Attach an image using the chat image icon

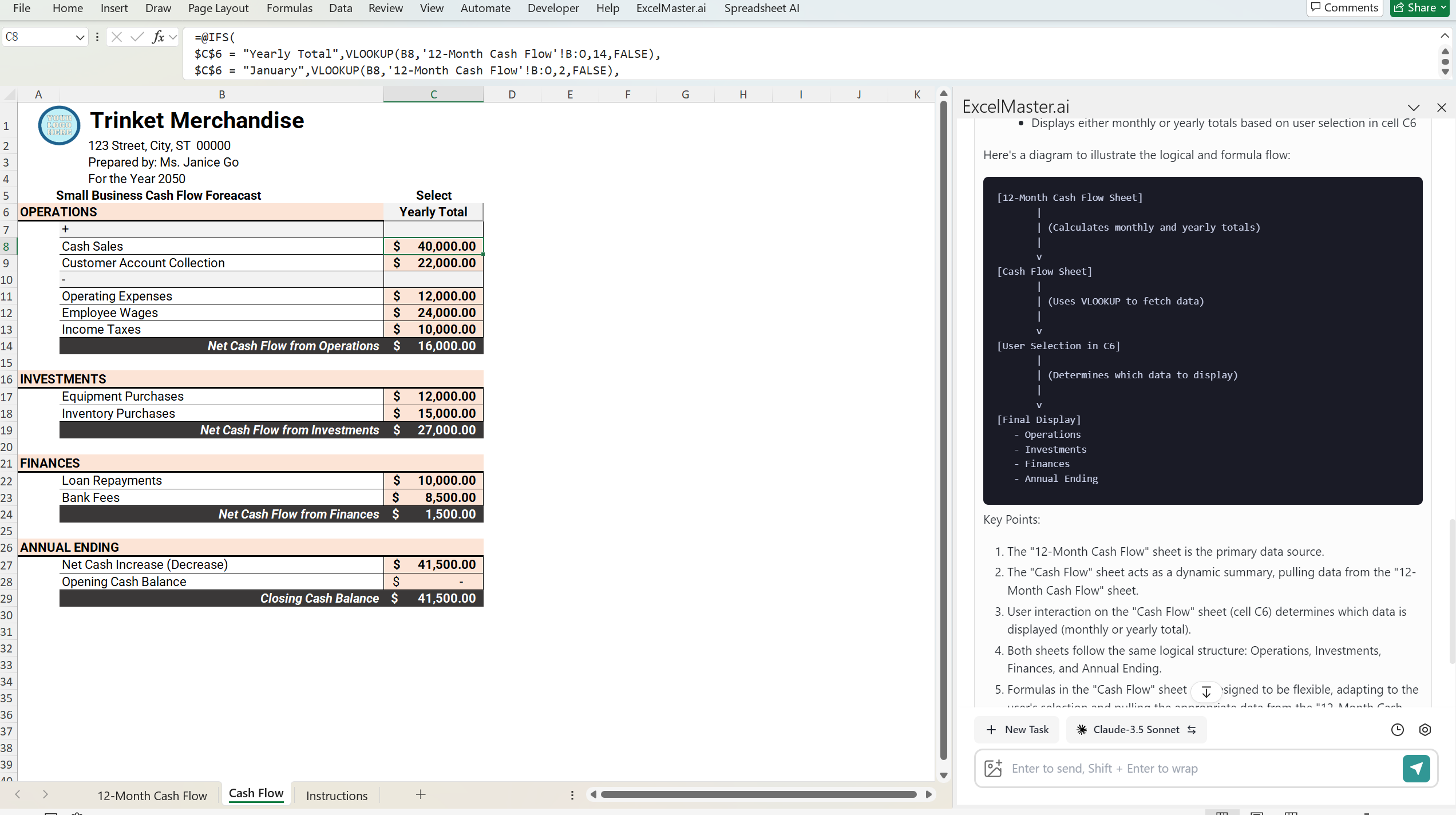(994, 768)
